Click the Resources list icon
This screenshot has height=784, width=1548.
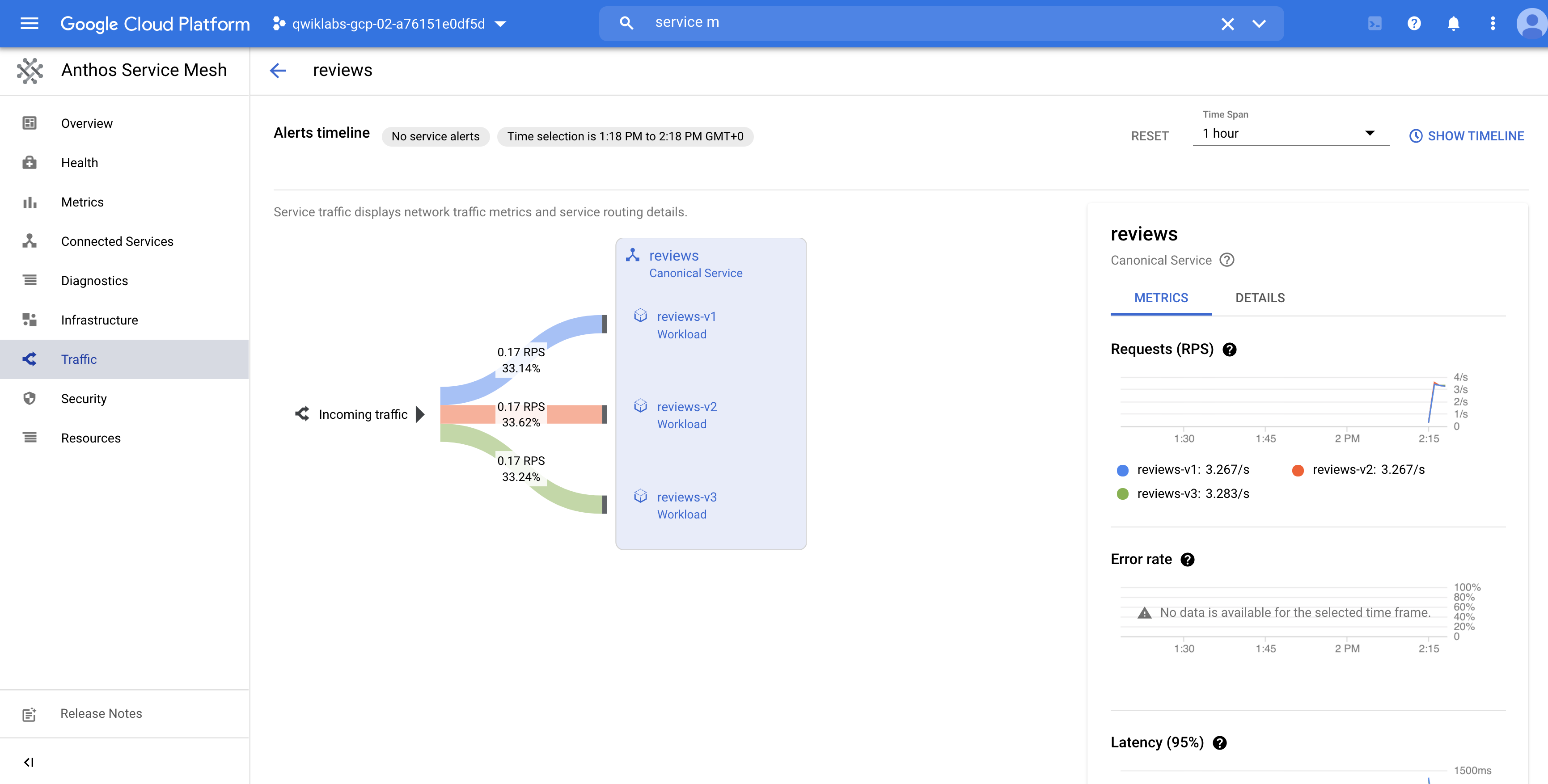click(x=30, y=438)
